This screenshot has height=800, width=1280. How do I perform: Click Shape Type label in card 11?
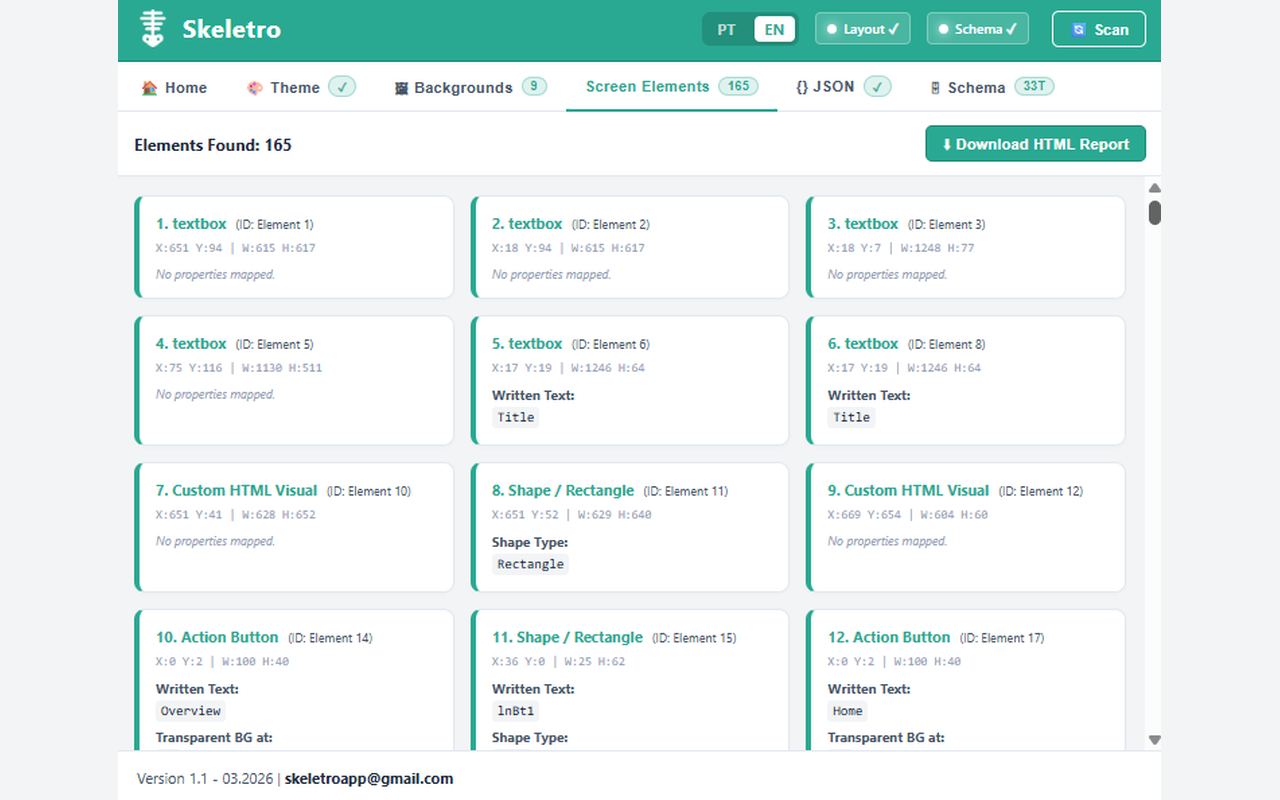(530, 738)
